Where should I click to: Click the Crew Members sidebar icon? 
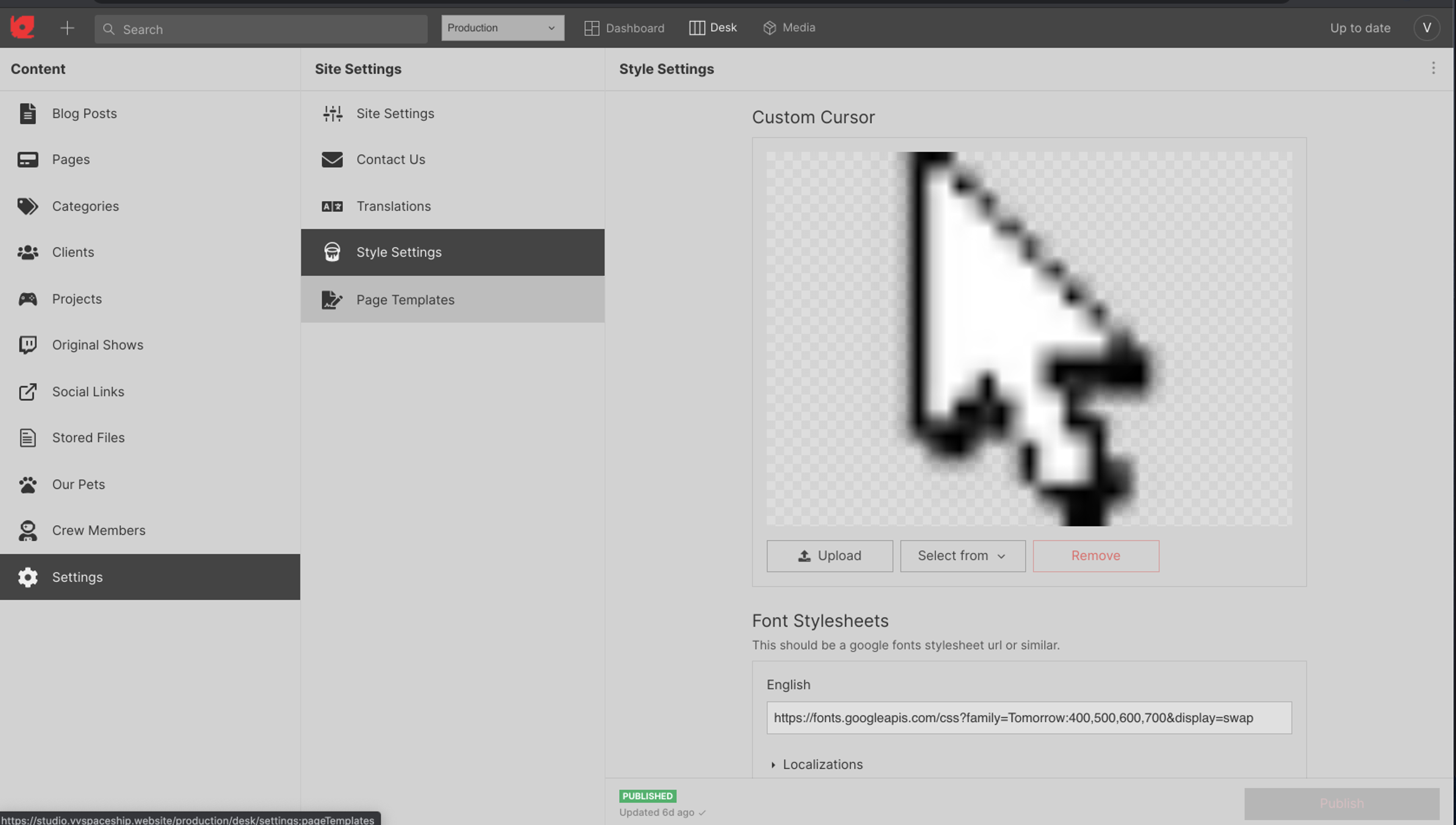(27, 531)
